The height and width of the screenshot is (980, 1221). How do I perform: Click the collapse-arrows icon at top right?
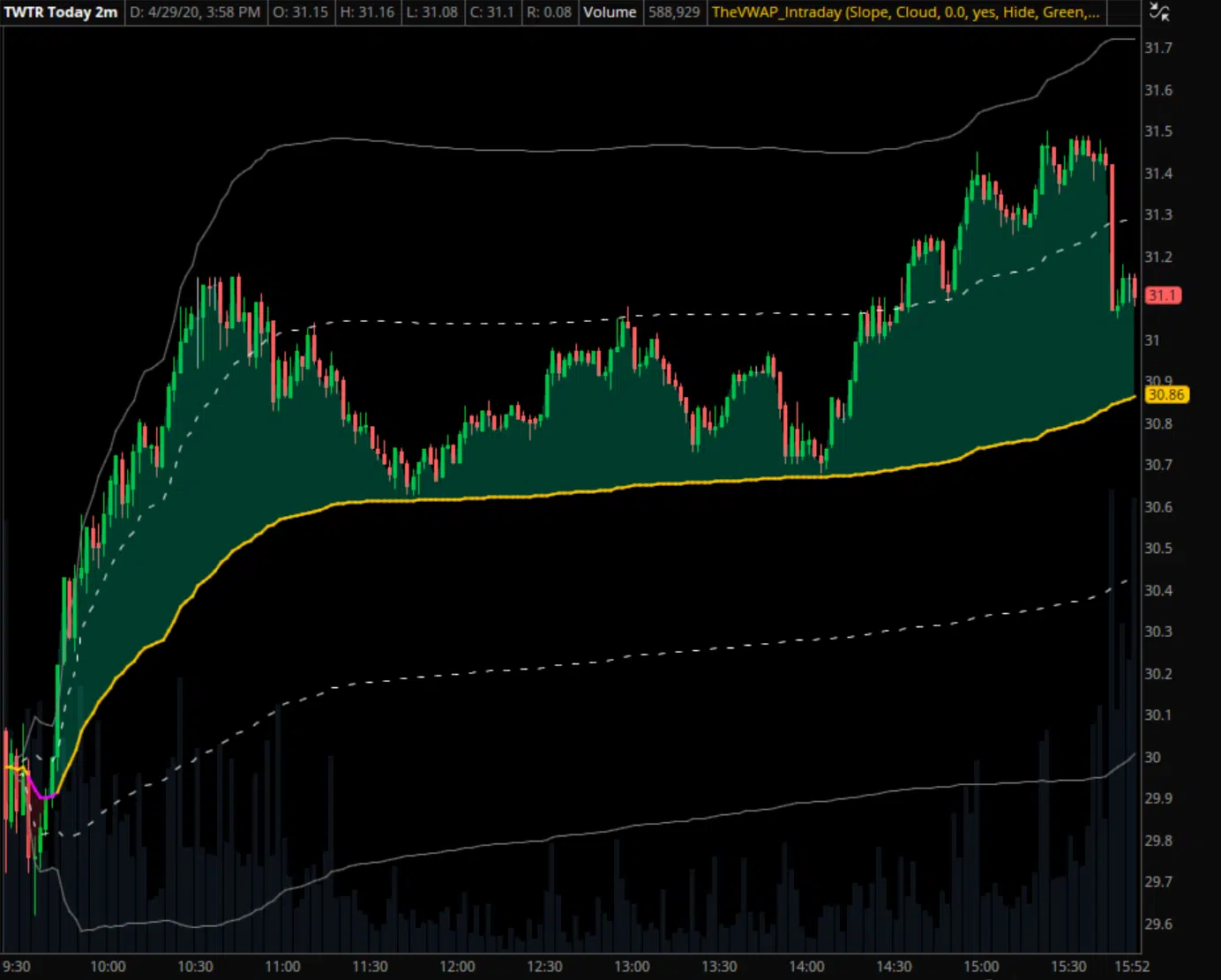tap(1159, 11)
